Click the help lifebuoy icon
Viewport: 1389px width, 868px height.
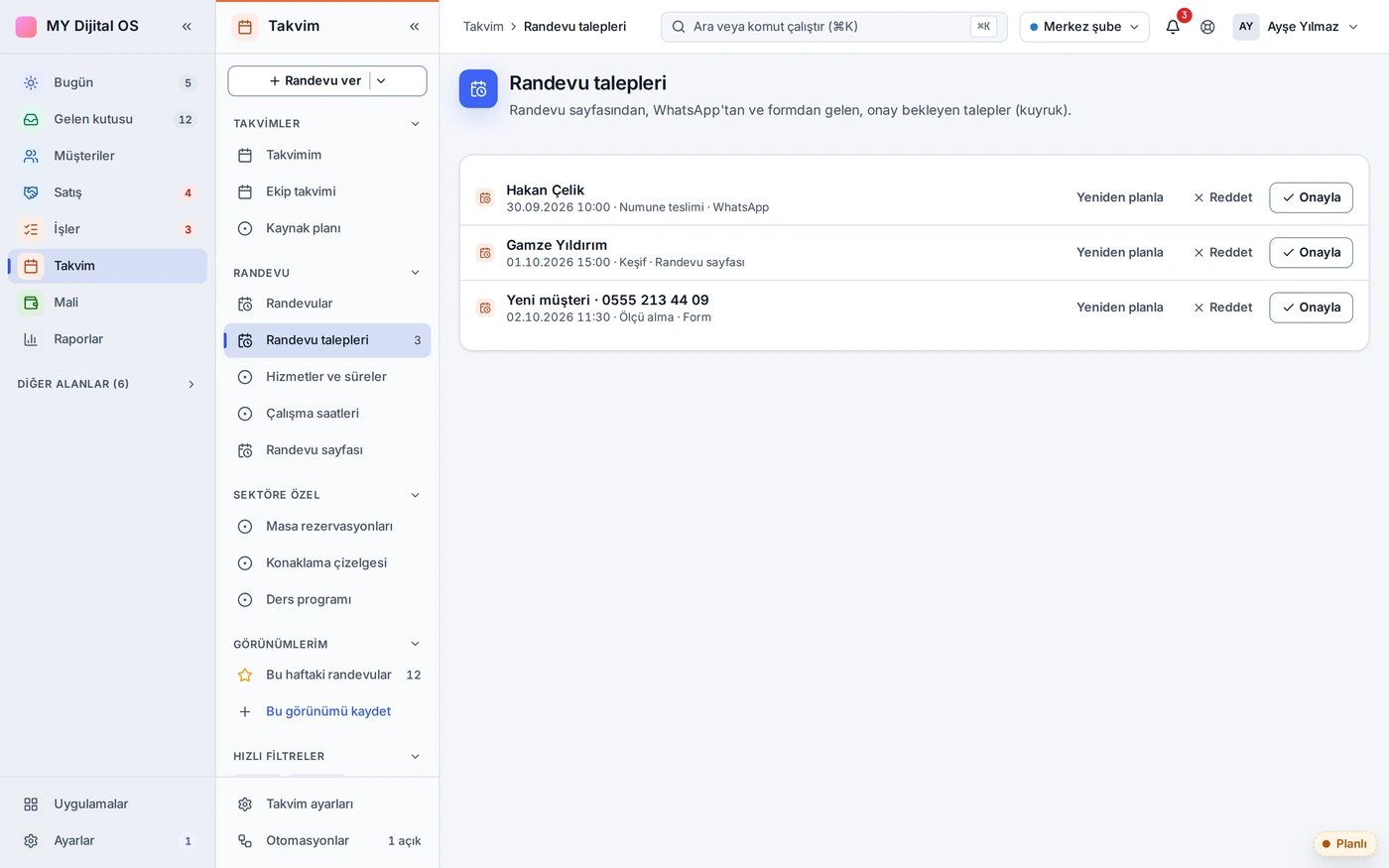click(1207, 27)
